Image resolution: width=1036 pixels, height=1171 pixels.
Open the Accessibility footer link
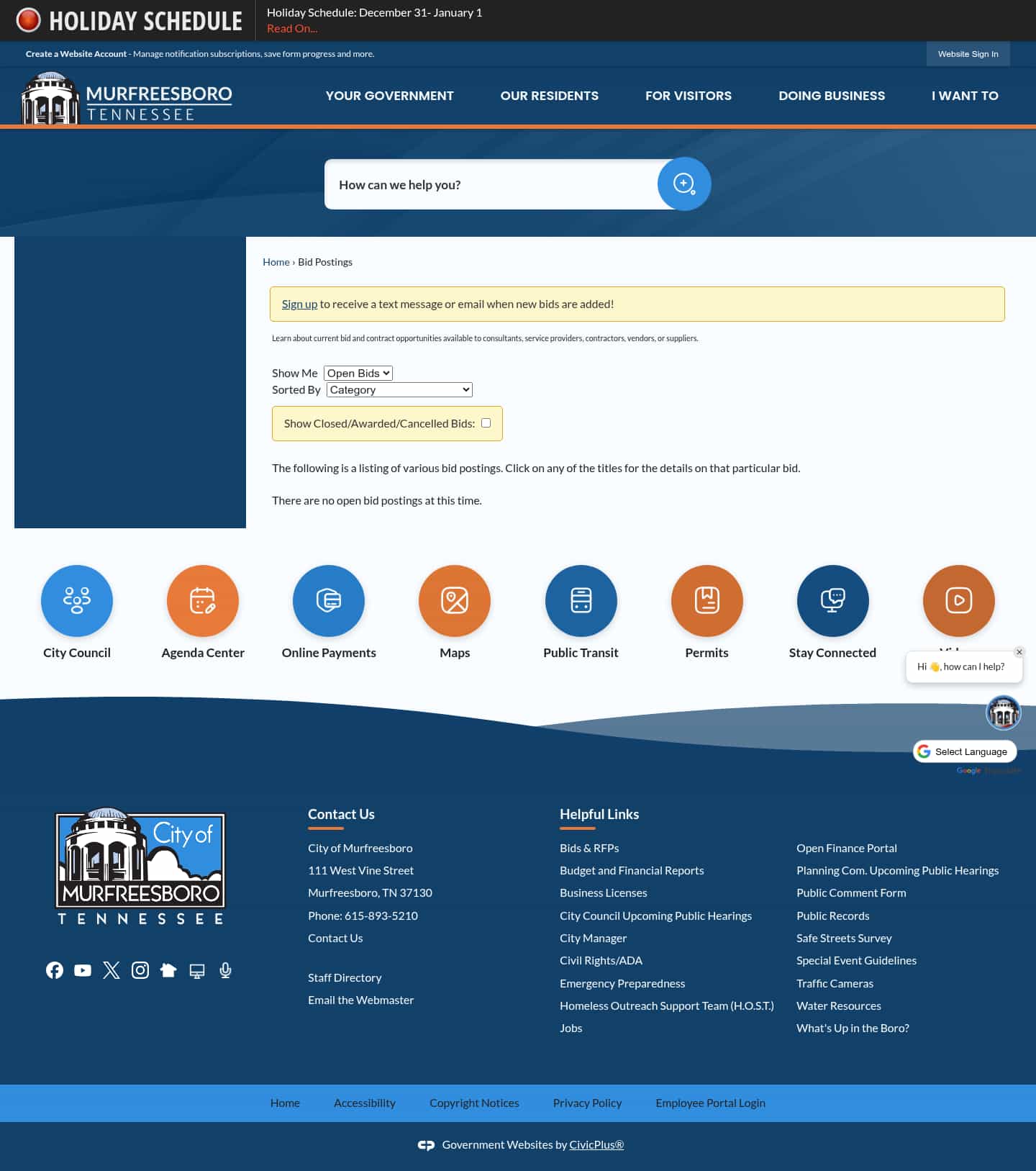tap(365, 1103)
